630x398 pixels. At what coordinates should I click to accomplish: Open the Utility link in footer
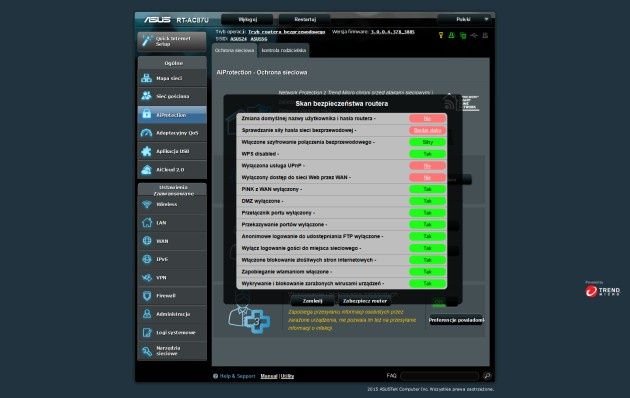(287, 376)
